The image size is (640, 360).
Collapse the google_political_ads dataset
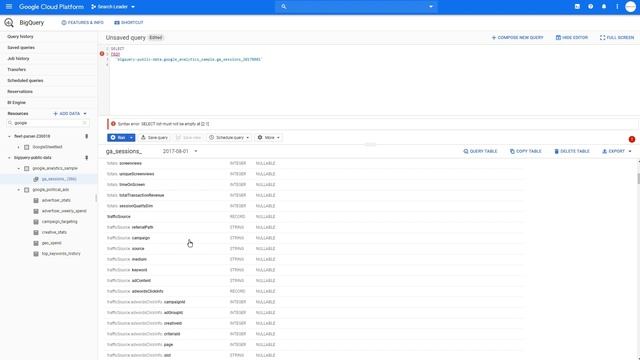(18, 190)
